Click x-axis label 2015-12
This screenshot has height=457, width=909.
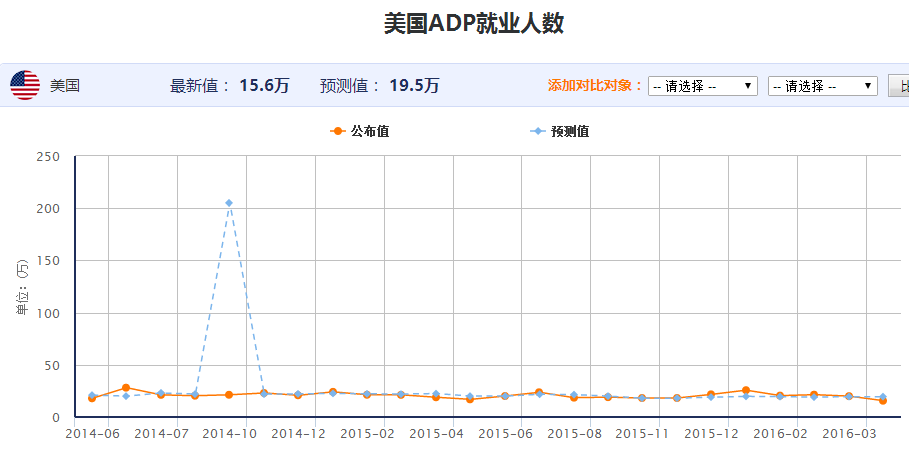click(710, 434)
